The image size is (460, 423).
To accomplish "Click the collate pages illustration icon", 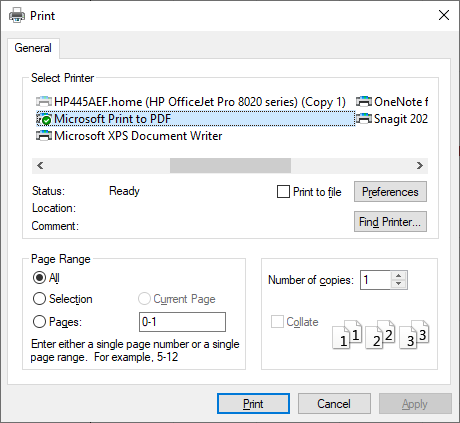I will [381, 334].
